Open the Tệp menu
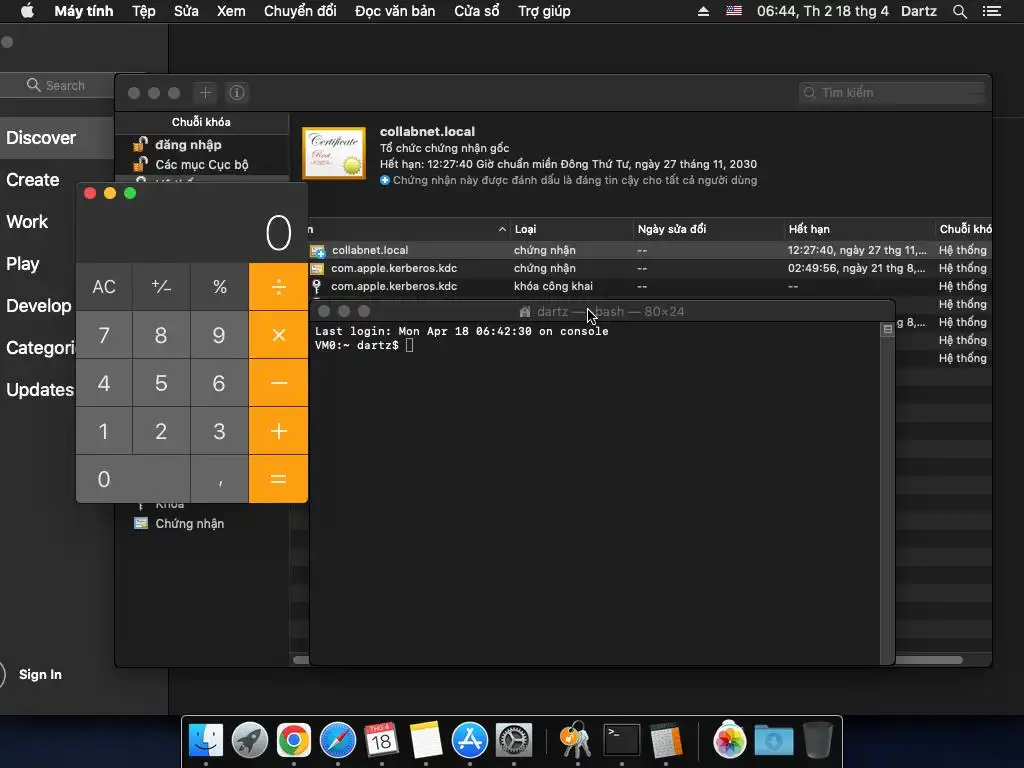Screen dimensions: 1024x768 (144, 11)
